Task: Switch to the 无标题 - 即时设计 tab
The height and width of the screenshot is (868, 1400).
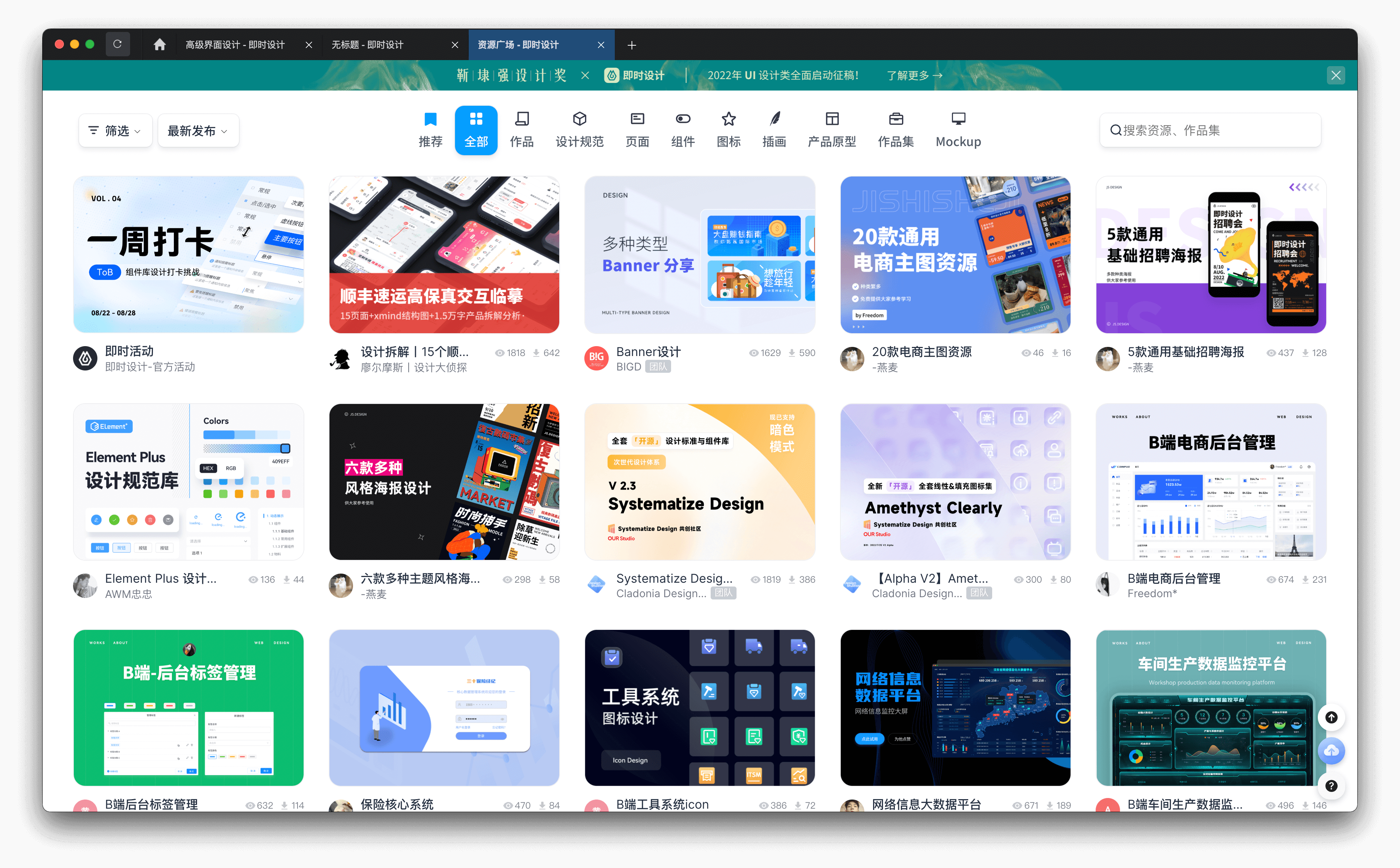Action: (368, 45)
